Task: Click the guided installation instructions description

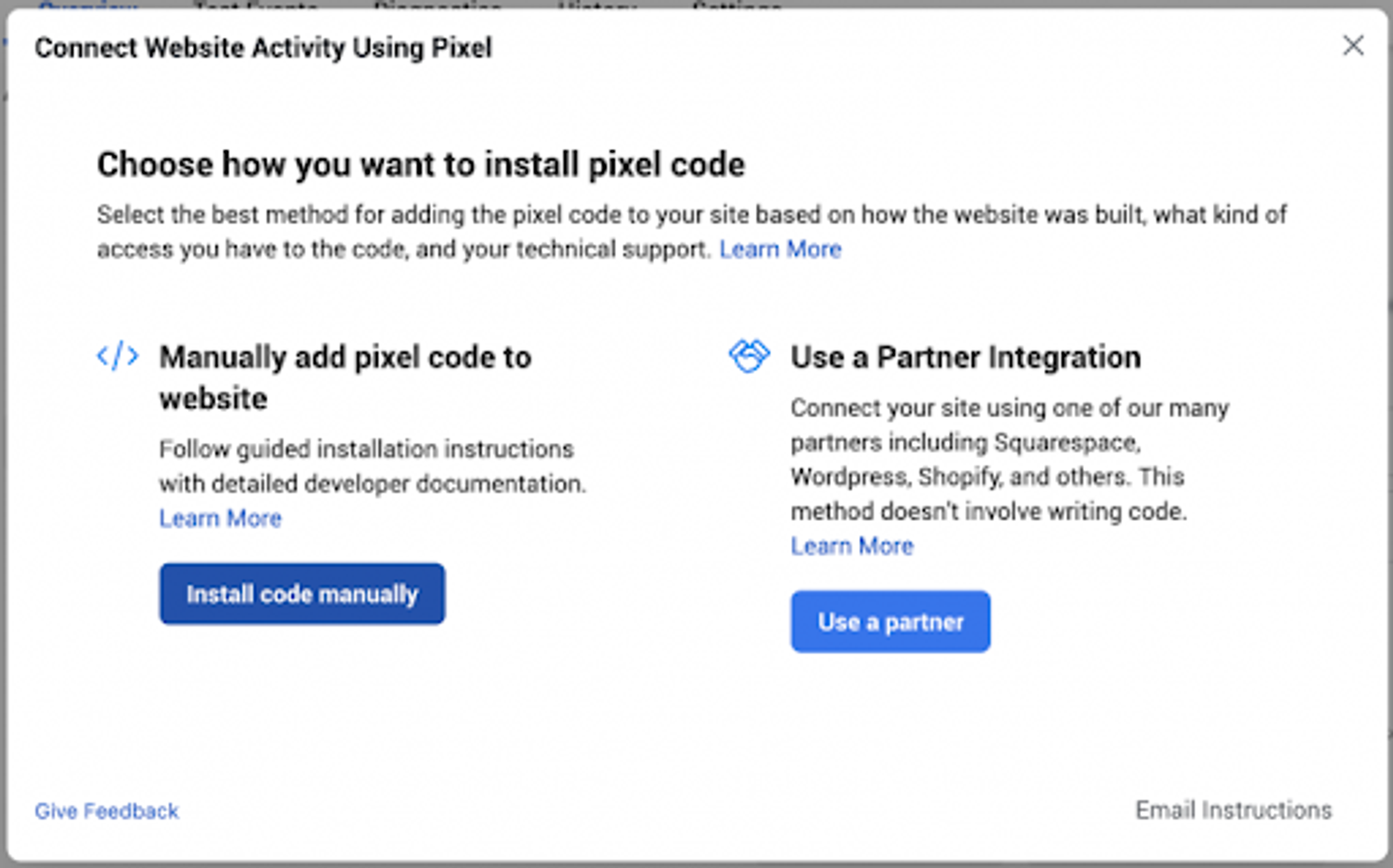Action: (373, 466)
